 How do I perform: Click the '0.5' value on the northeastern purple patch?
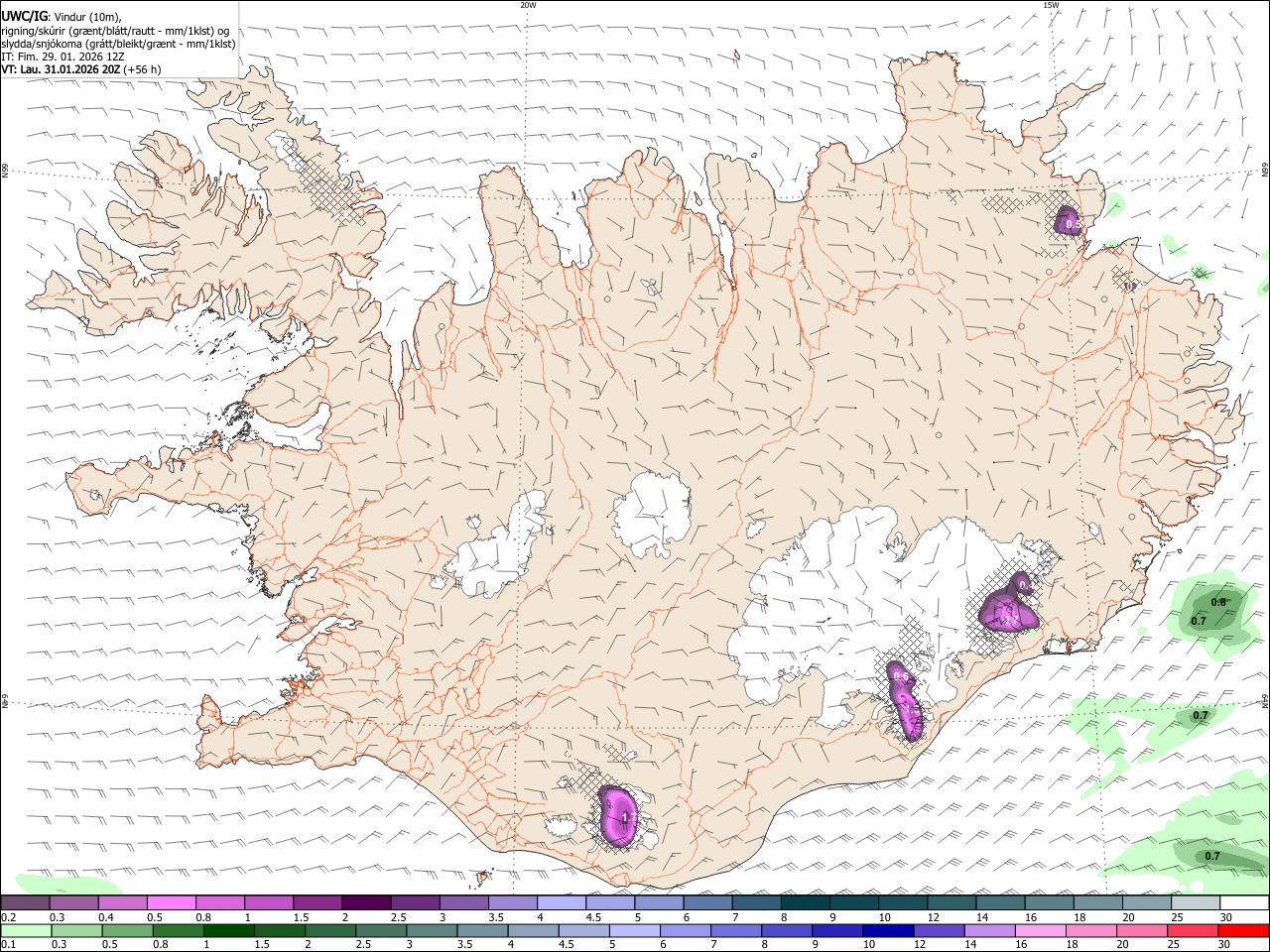click(1073, 226)
